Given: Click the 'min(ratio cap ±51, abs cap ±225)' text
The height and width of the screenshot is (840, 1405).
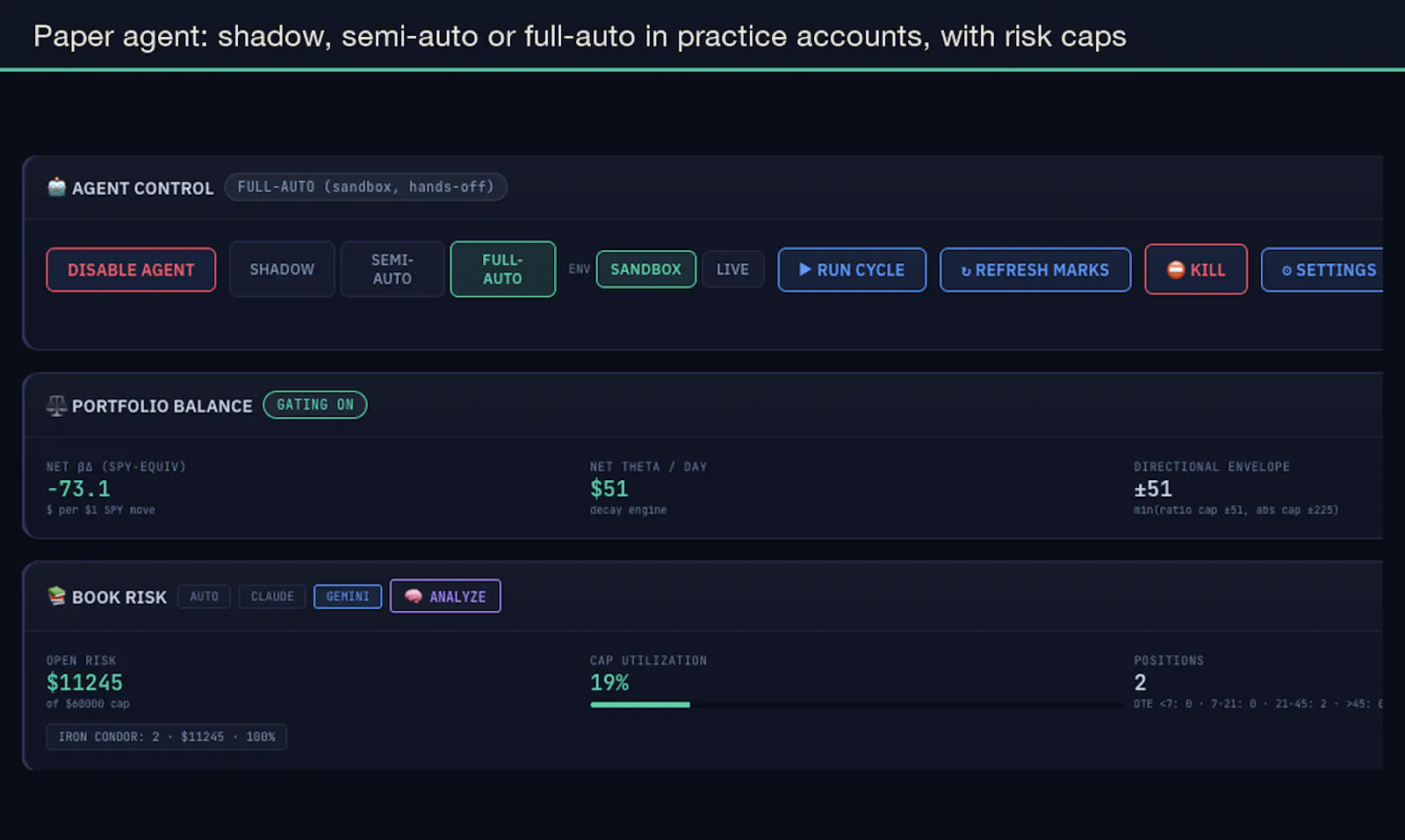Looking at the screenshot, I should click(1236, 510).
